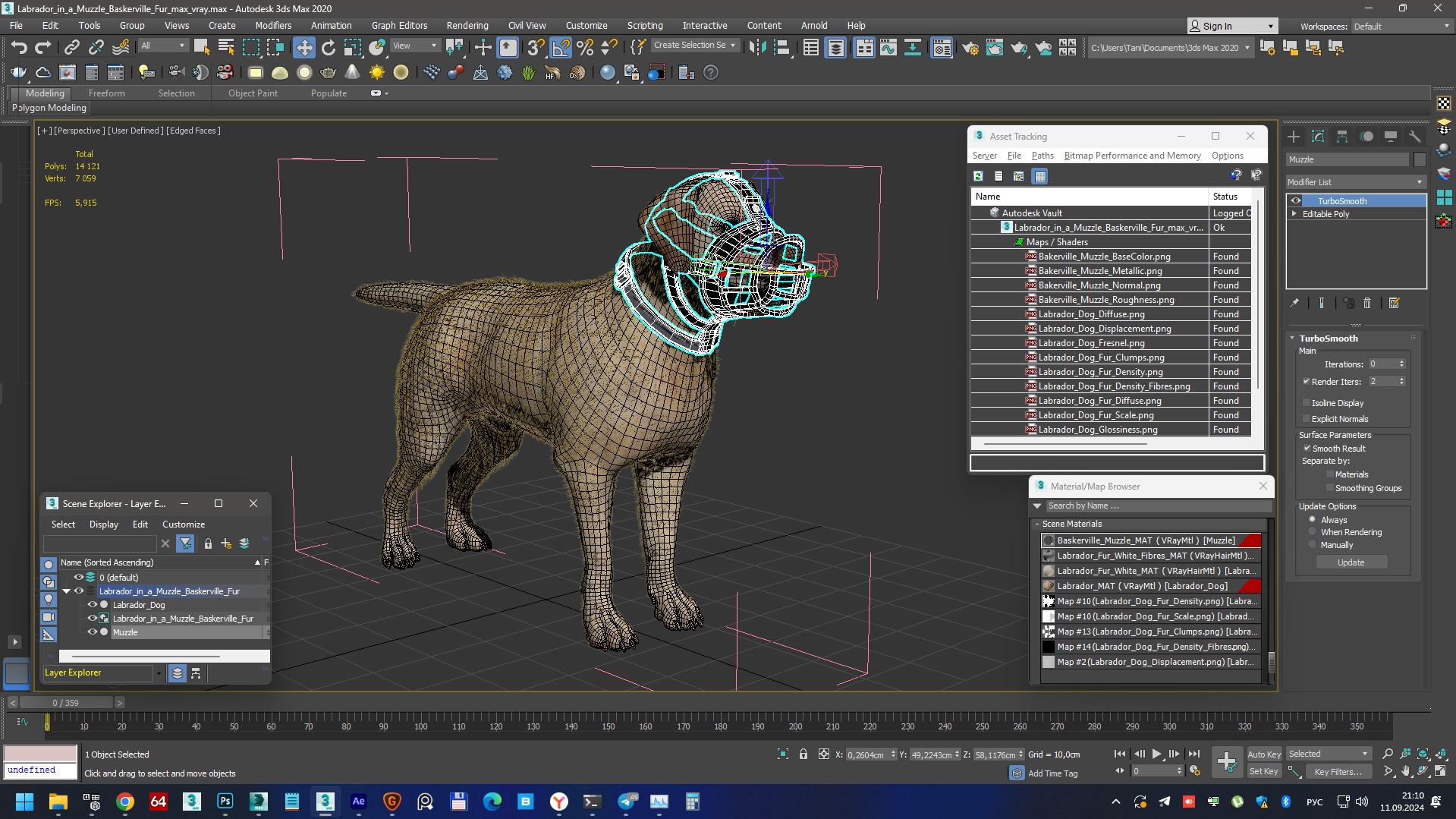
Task: Enable the Isoline Display checkbox
Action: click(x=1307, y=403)
